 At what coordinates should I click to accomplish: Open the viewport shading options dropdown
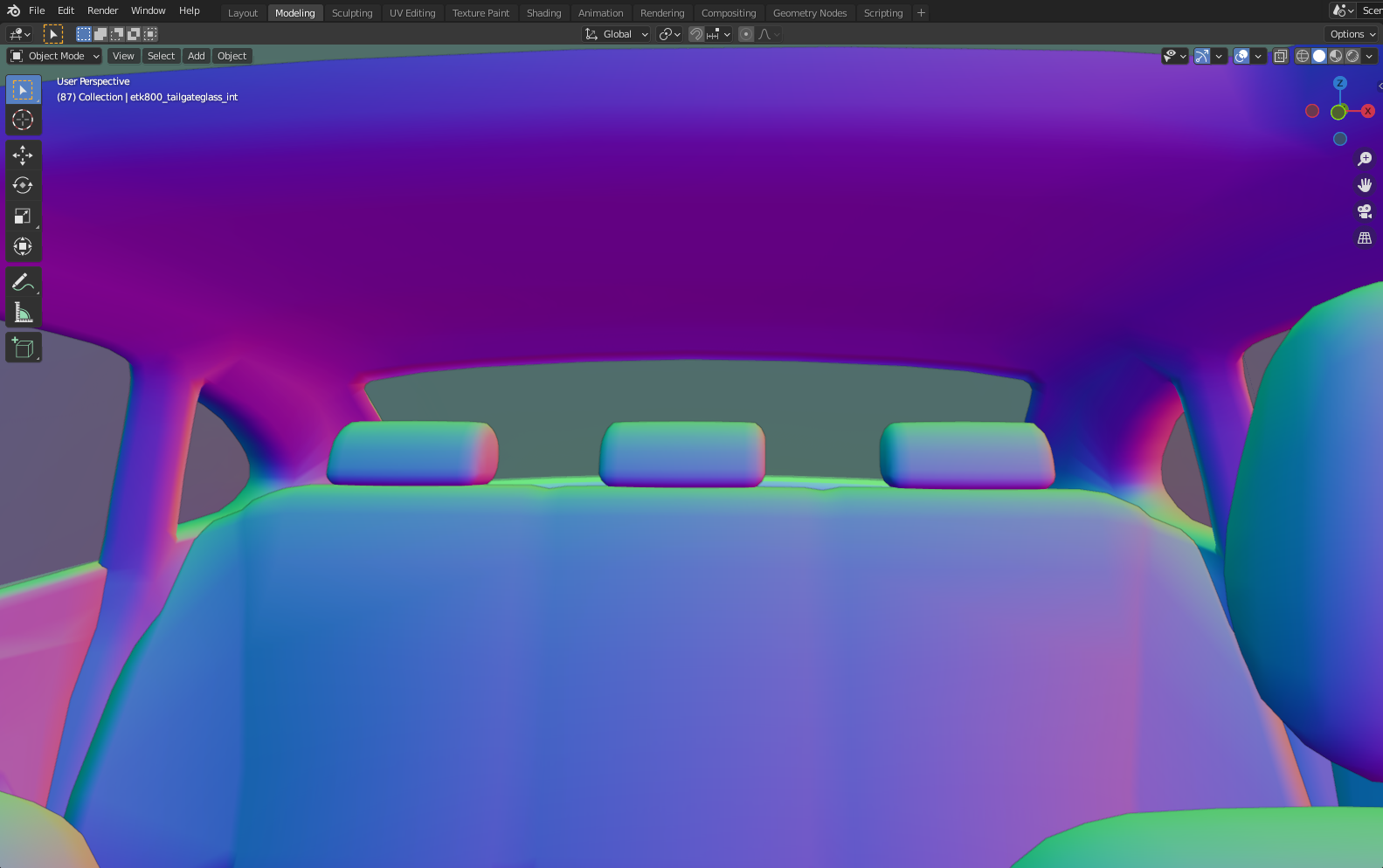1369,56
